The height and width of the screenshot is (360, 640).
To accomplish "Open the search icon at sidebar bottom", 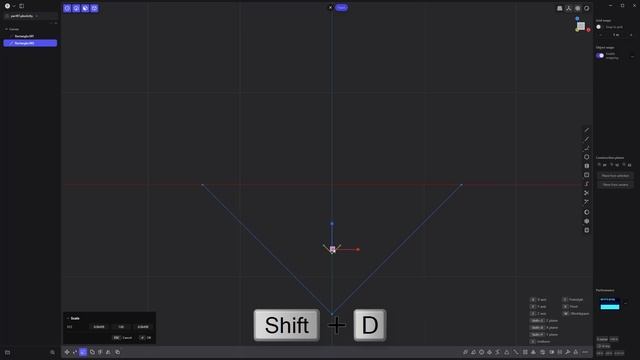I will click(x=52, y=352).
